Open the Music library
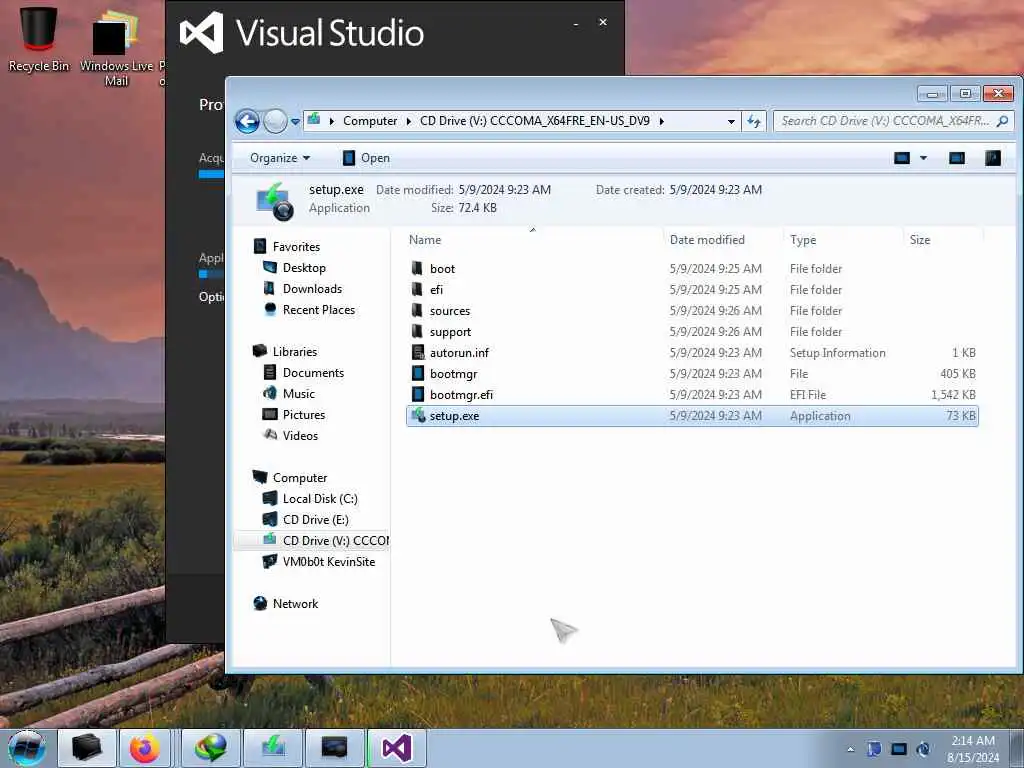1024x768 pixels. point(298,393)
